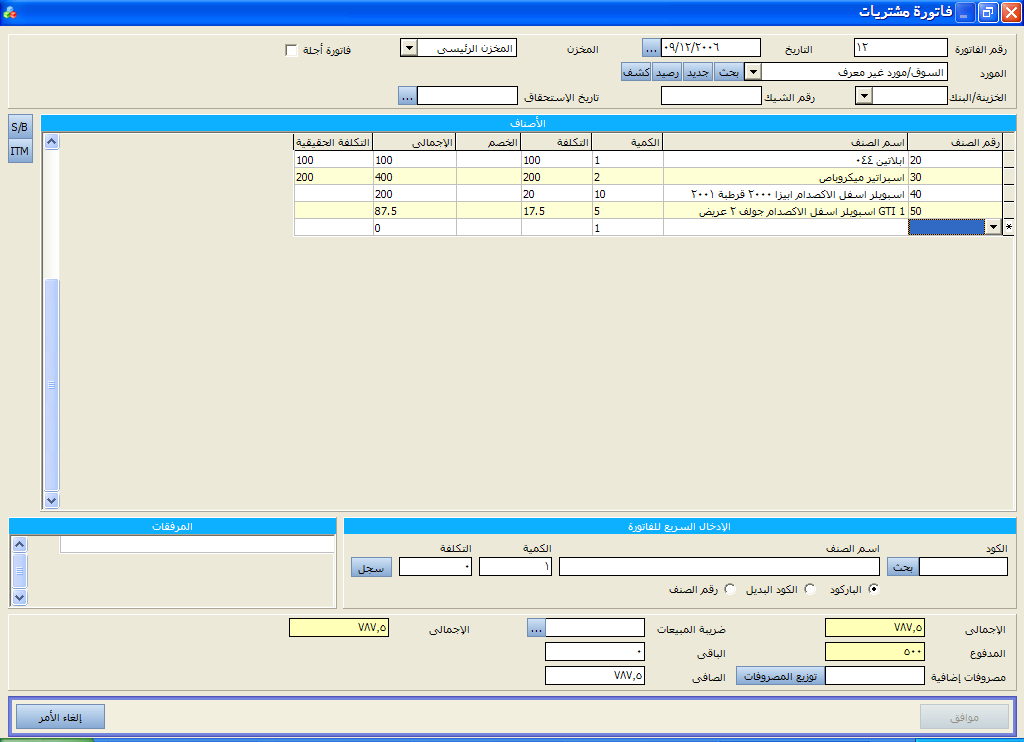Click the 17.5 cost cell
This screenshot has height=742, width=1024.
556,211
